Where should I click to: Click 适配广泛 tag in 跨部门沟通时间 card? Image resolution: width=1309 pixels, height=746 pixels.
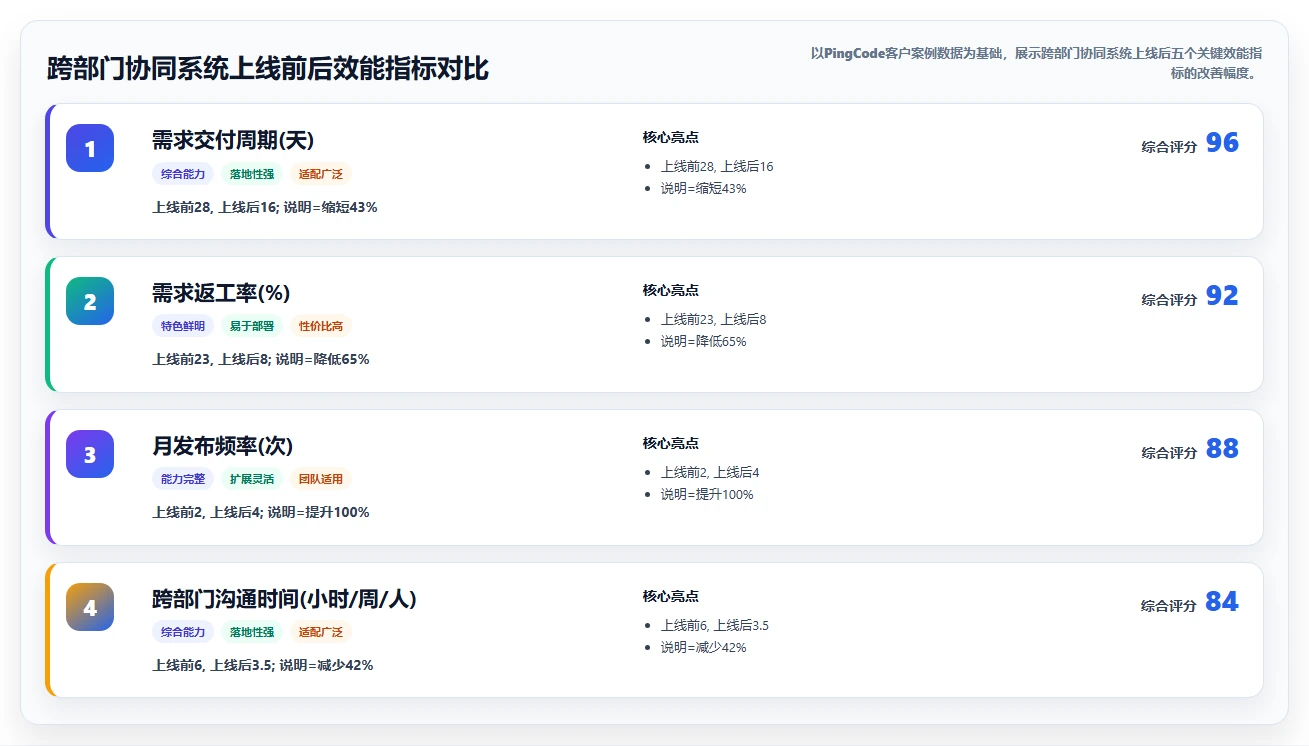click(x=321, y=632)
